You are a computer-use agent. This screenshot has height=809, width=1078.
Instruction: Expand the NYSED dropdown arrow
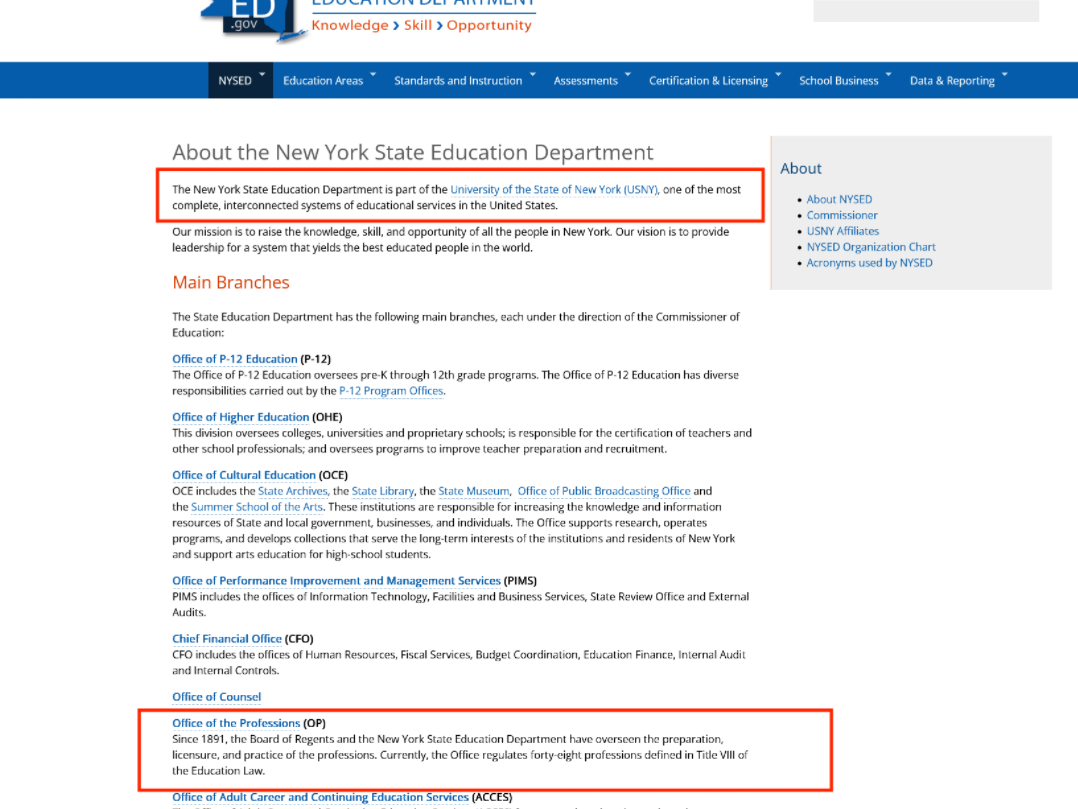(x=262, y=74)
